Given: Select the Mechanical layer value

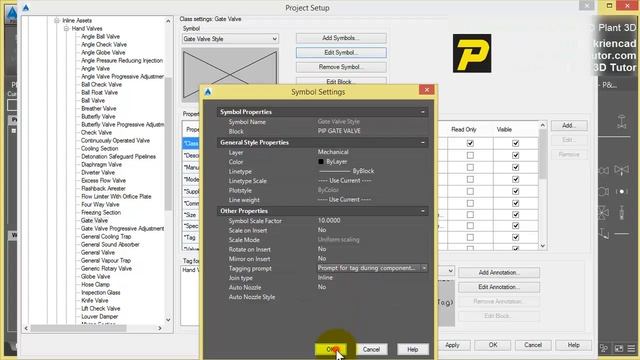Looking at the screenshot, I should click(333, 152).
